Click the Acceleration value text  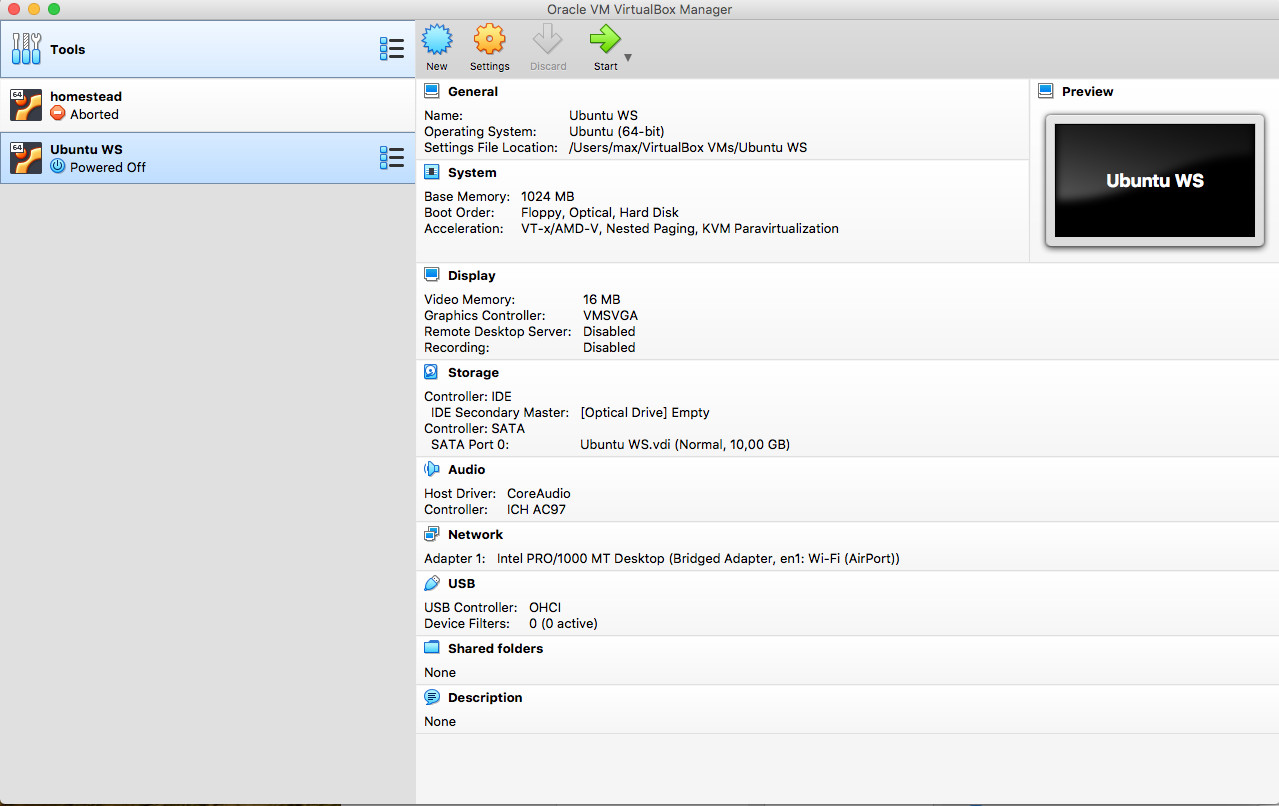point(680,228)
